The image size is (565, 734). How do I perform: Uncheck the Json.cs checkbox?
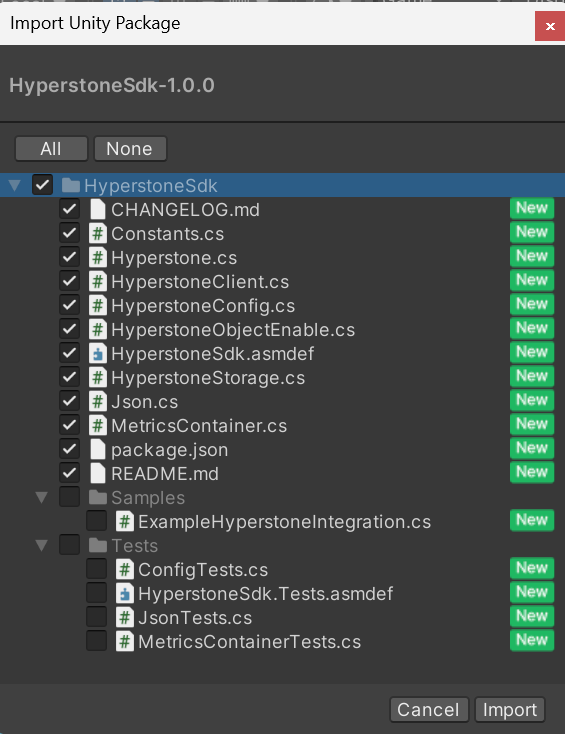[x=69, y=401]
